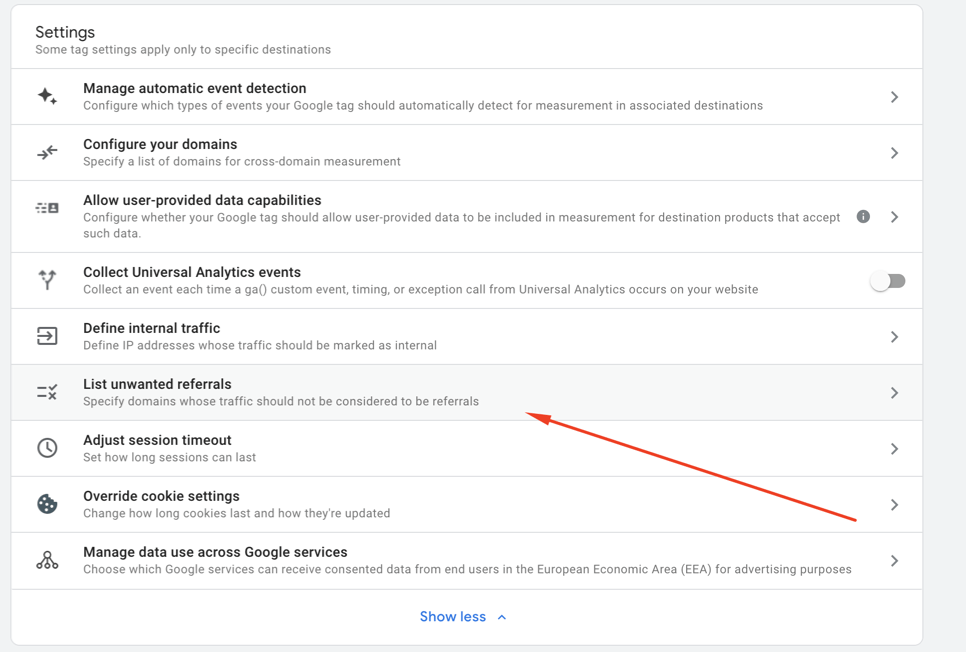Screen dimensions: 967x652
Task: Click the info icon for user-provided data
Action: click(863, 217)
